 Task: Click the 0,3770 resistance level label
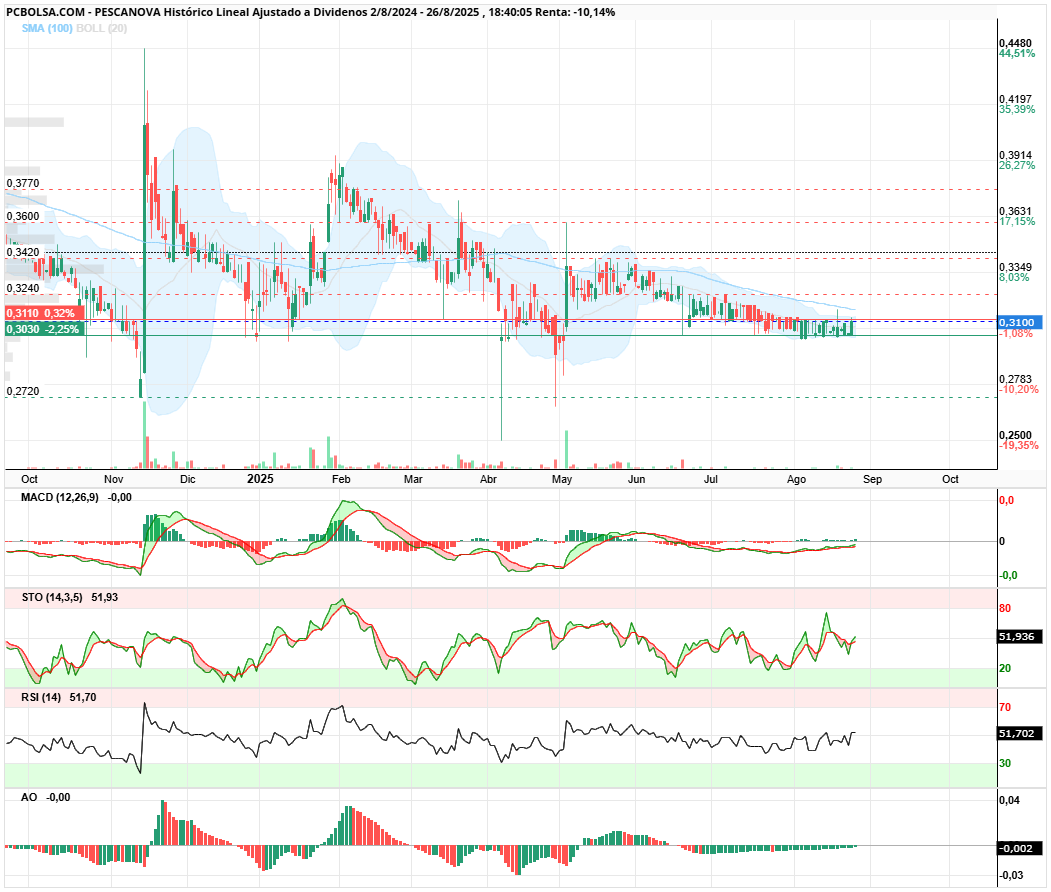[x=23, y=183]
